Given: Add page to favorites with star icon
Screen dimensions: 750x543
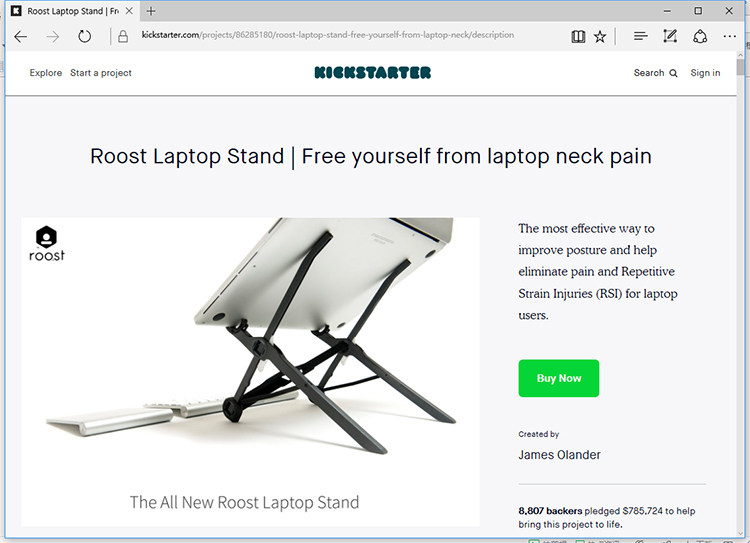Looking at the screenshot, I should coord(600,36).
